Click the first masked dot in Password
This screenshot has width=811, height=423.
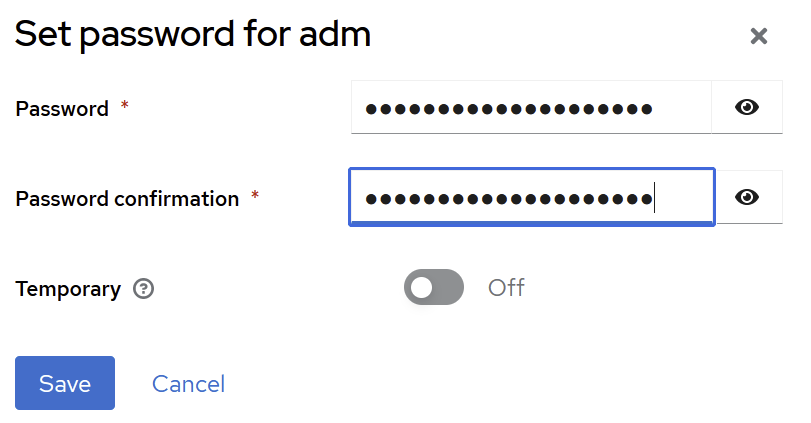(x=372, y=109)
